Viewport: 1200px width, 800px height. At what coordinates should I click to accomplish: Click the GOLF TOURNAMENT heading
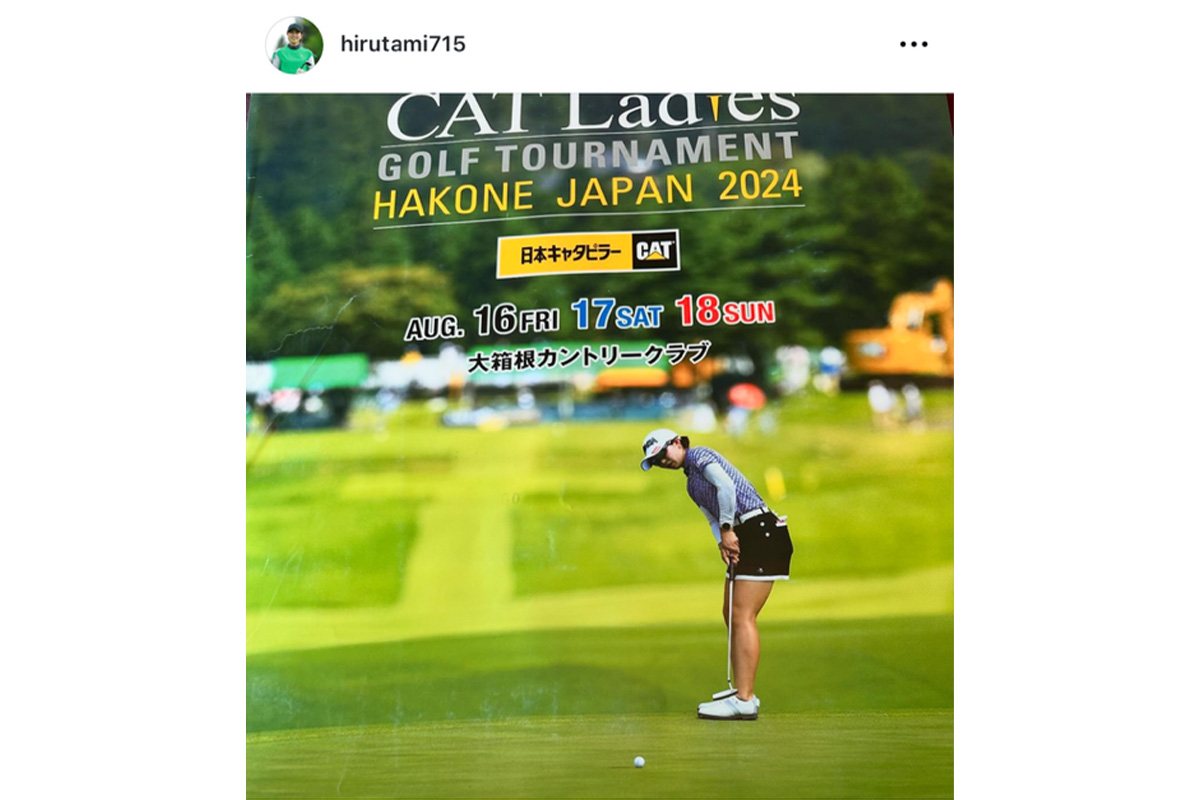tap(588, 155)
